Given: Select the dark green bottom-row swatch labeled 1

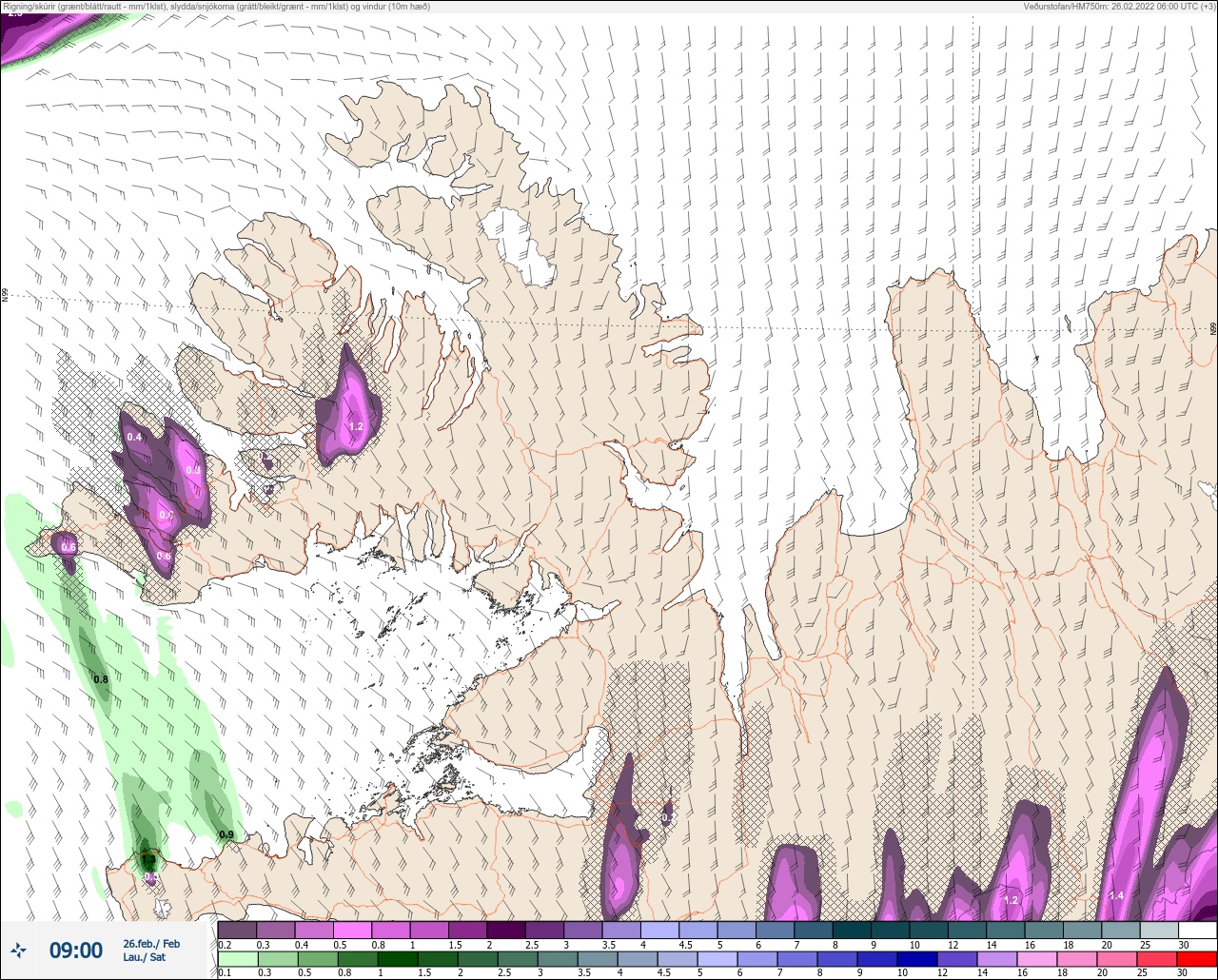Looking at the screenshot, I should click(x=398, y=958).
